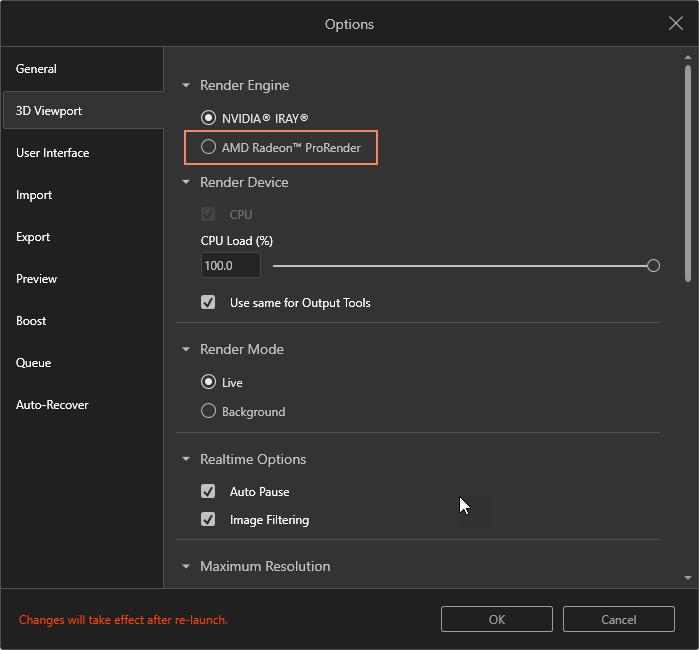Select Live render mode
Screen dimensions: 699x650
point(208,382)
